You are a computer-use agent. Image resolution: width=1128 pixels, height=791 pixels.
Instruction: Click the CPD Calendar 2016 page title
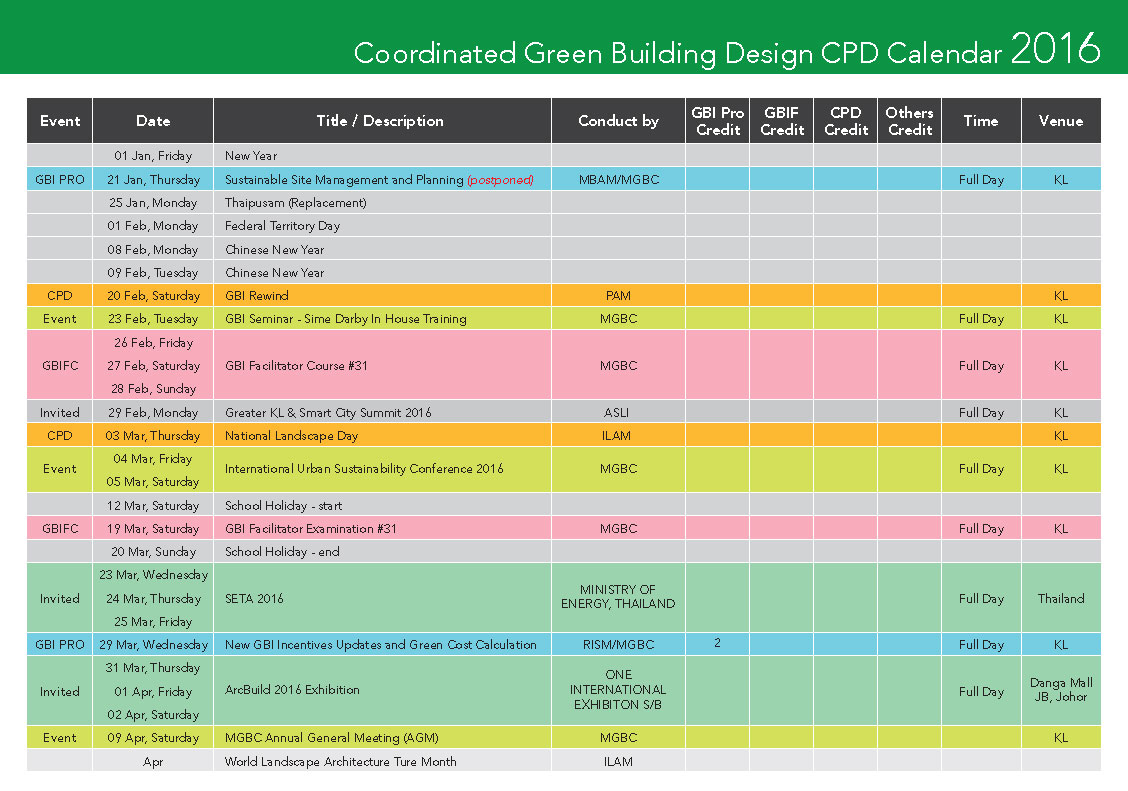click(727, 50)
